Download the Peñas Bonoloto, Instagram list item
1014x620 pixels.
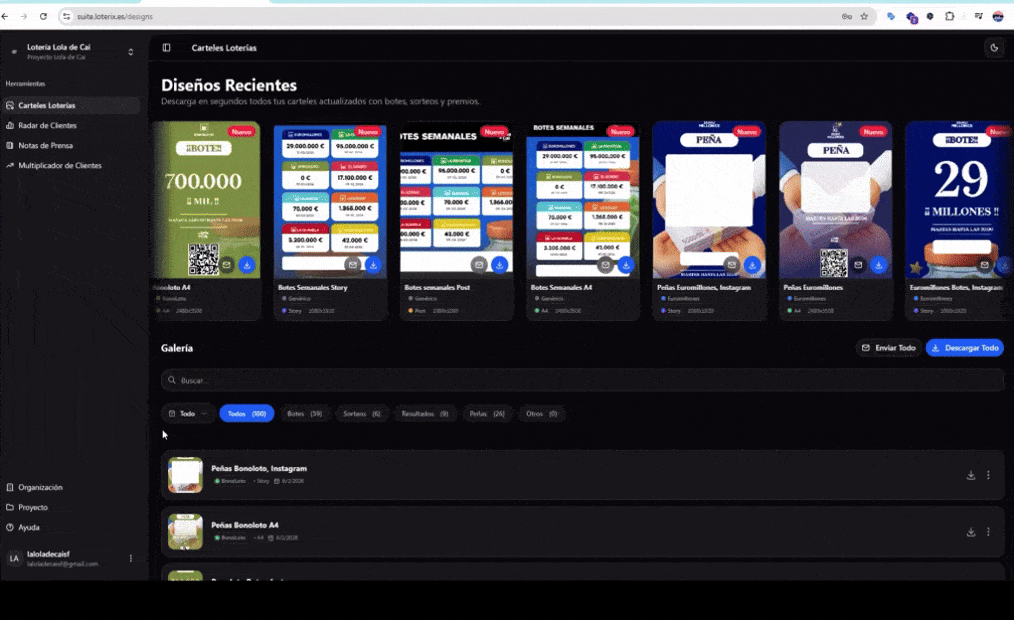[970, 476]
